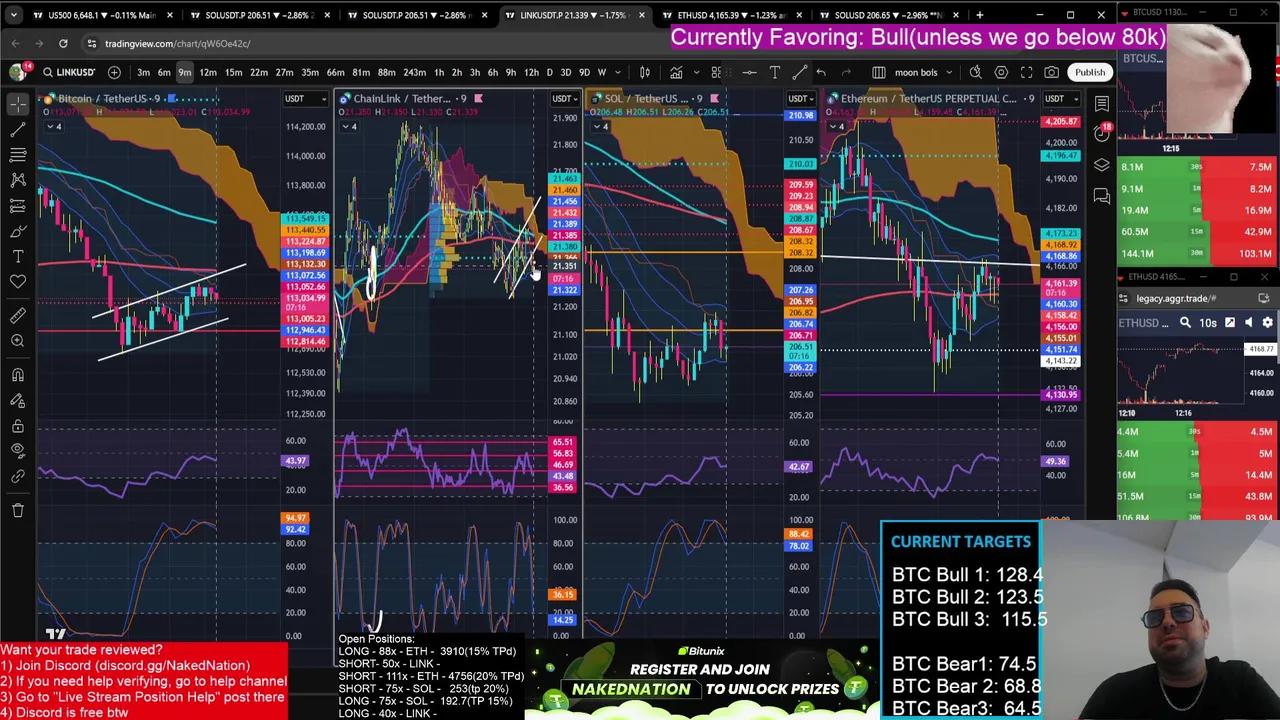Open the indicators menu
This screenshot has height=720, width=1280.
(x=677, y=72)
